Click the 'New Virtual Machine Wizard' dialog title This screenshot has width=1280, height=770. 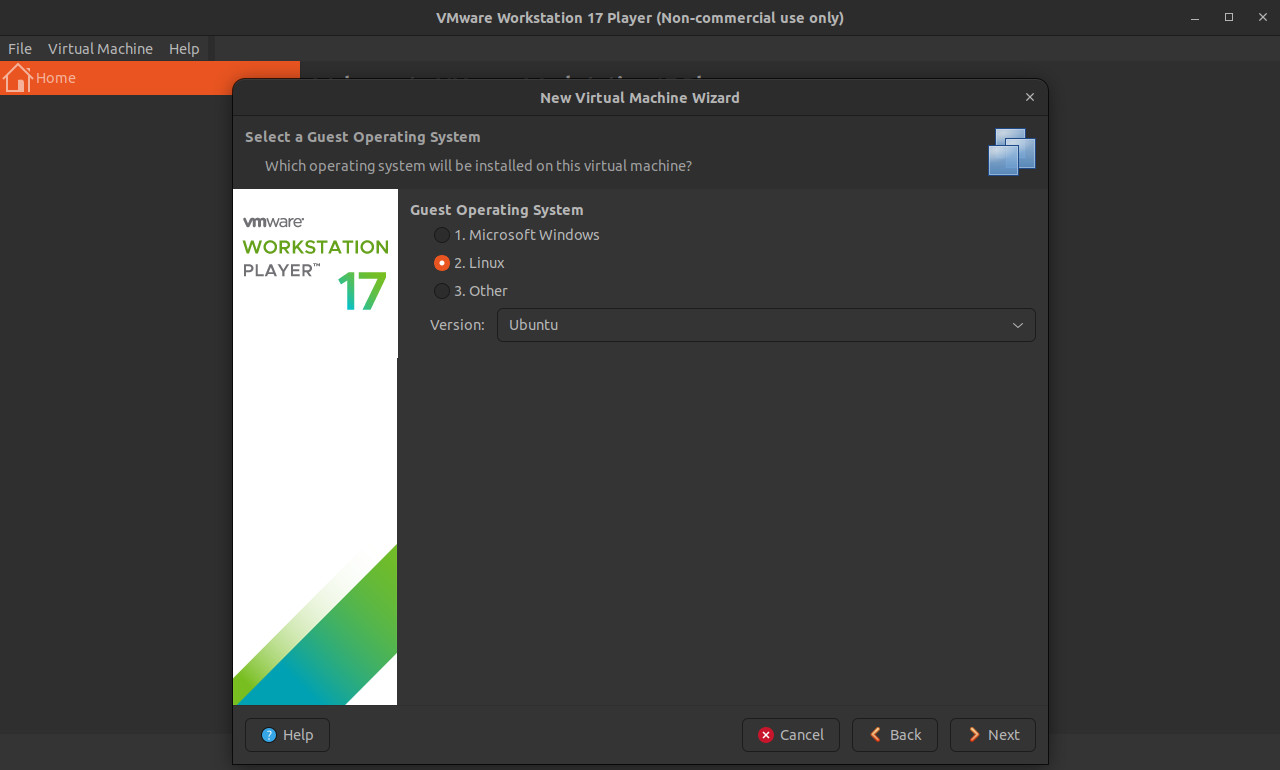(640, 98)
